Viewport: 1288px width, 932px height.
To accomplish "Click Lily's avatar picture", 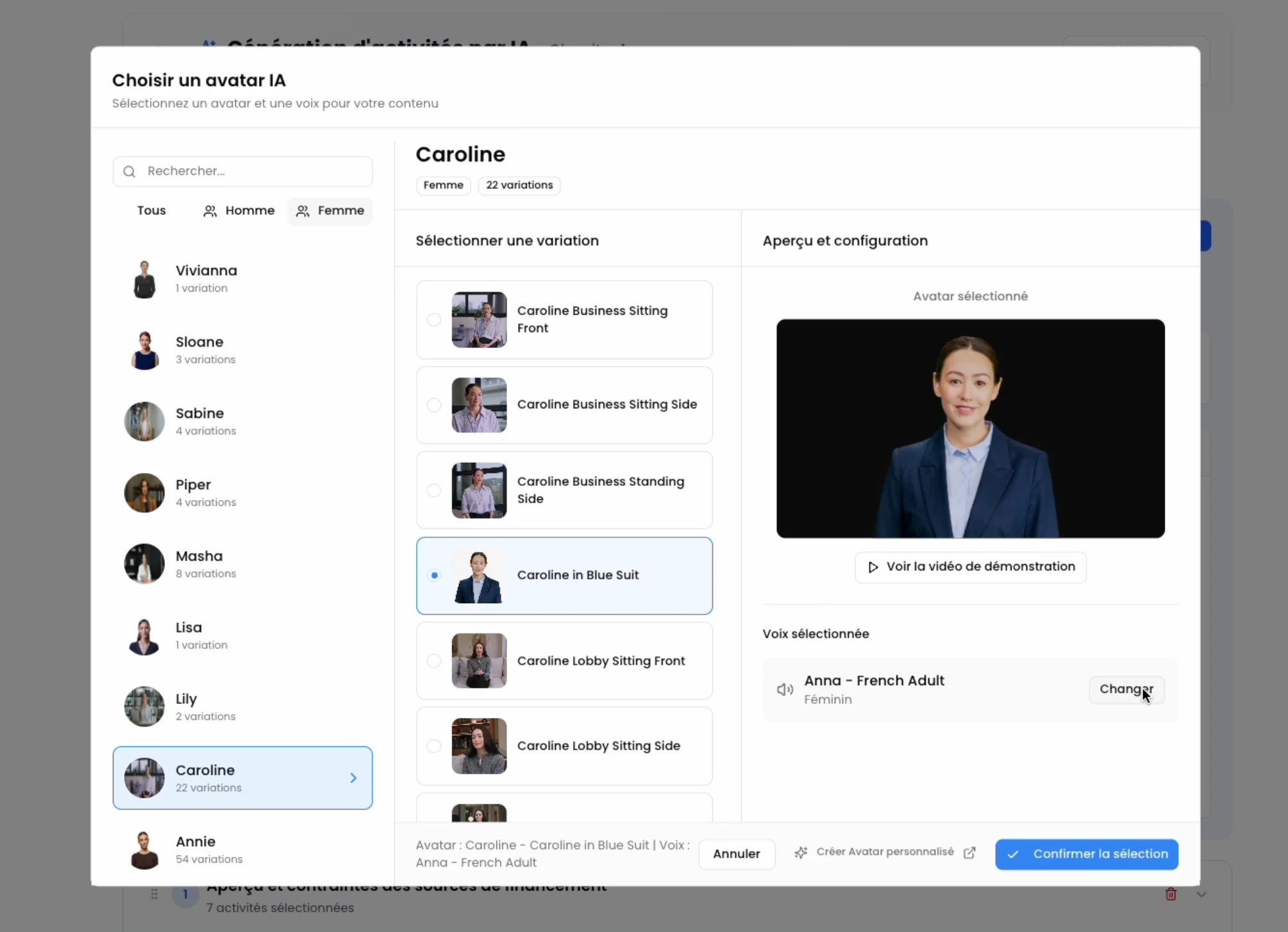I will (x=144, y=706).
